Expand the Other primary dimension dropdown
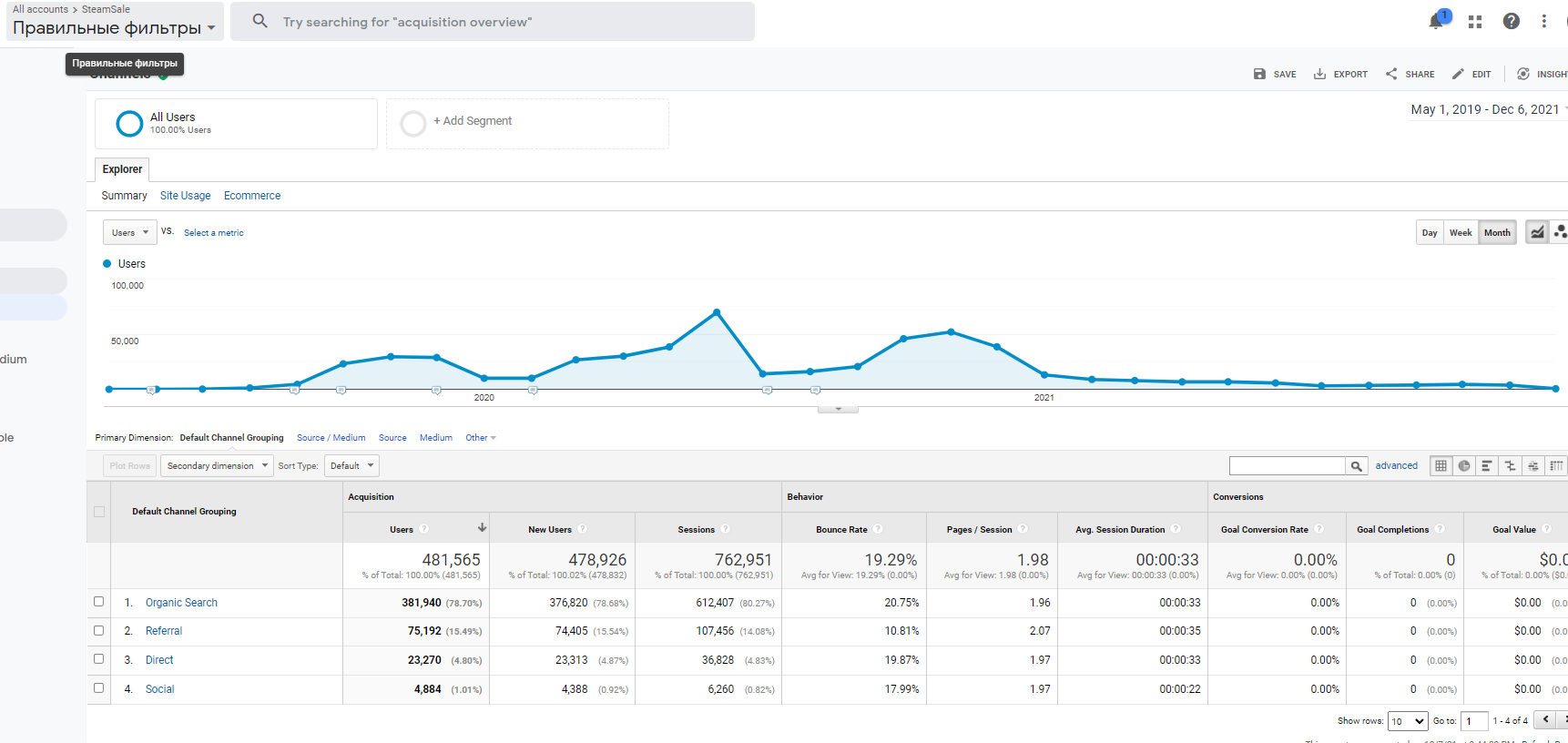The image size is (1568, 743). click(481, 438)
